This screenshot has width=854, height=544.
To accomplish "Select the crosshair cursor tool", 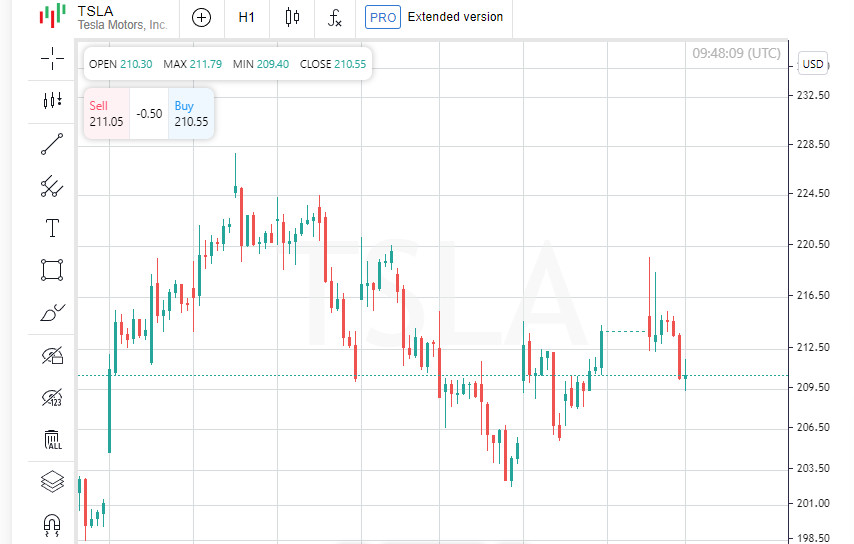I will click(52, 58).
